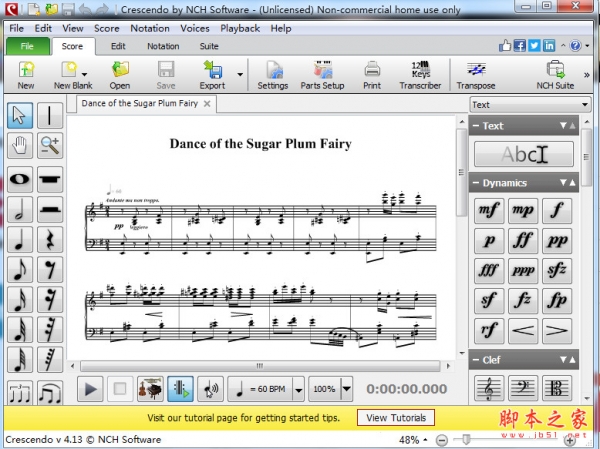Choose the eighth note tool

(20, 269)
